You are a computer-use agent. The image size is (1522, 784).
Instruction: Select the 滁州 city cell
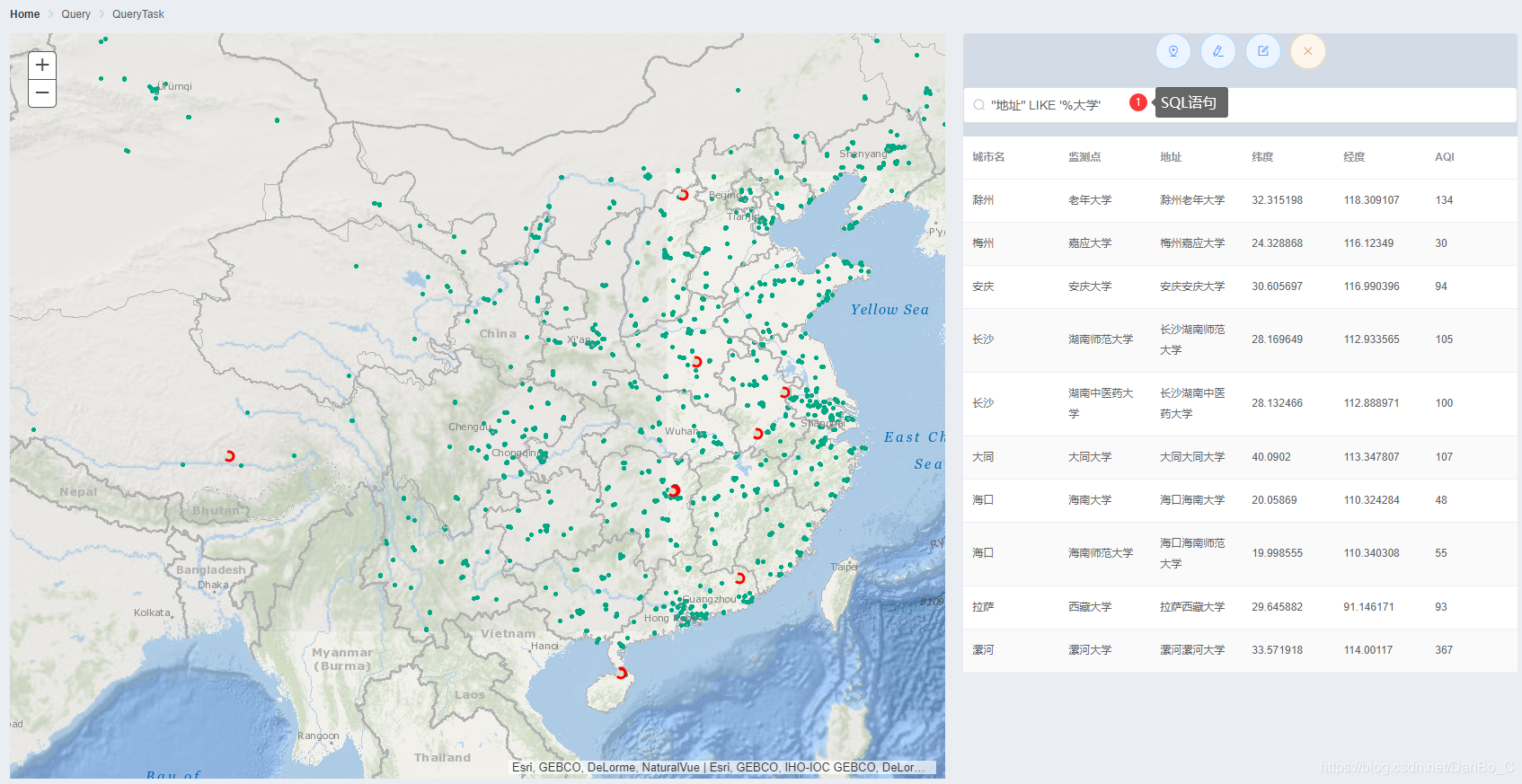[983, 200]
